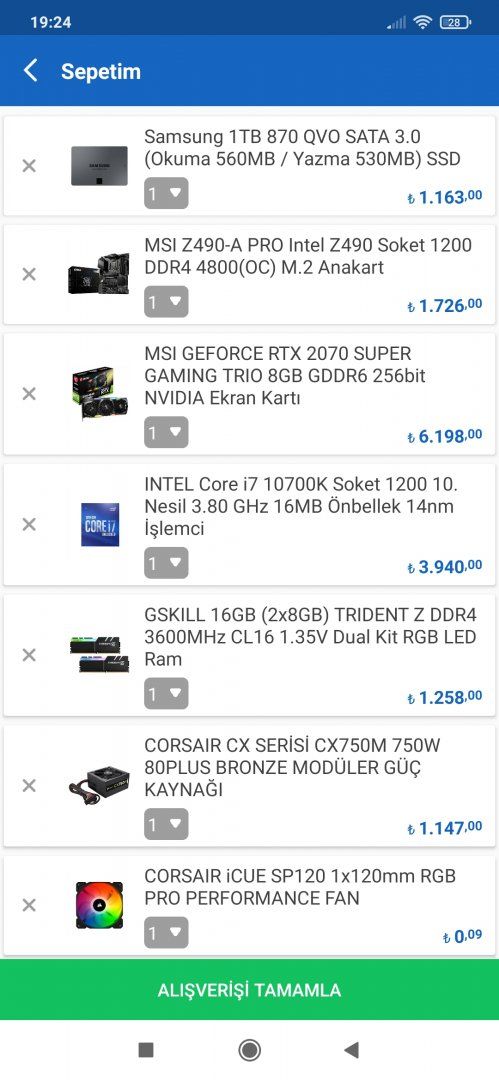Tap the ALIŞVERİŞİ TAMAMLA checkout button
The width and height of the screenshot is (499, 1080).
pyautogui.click(x=250, y=990)
